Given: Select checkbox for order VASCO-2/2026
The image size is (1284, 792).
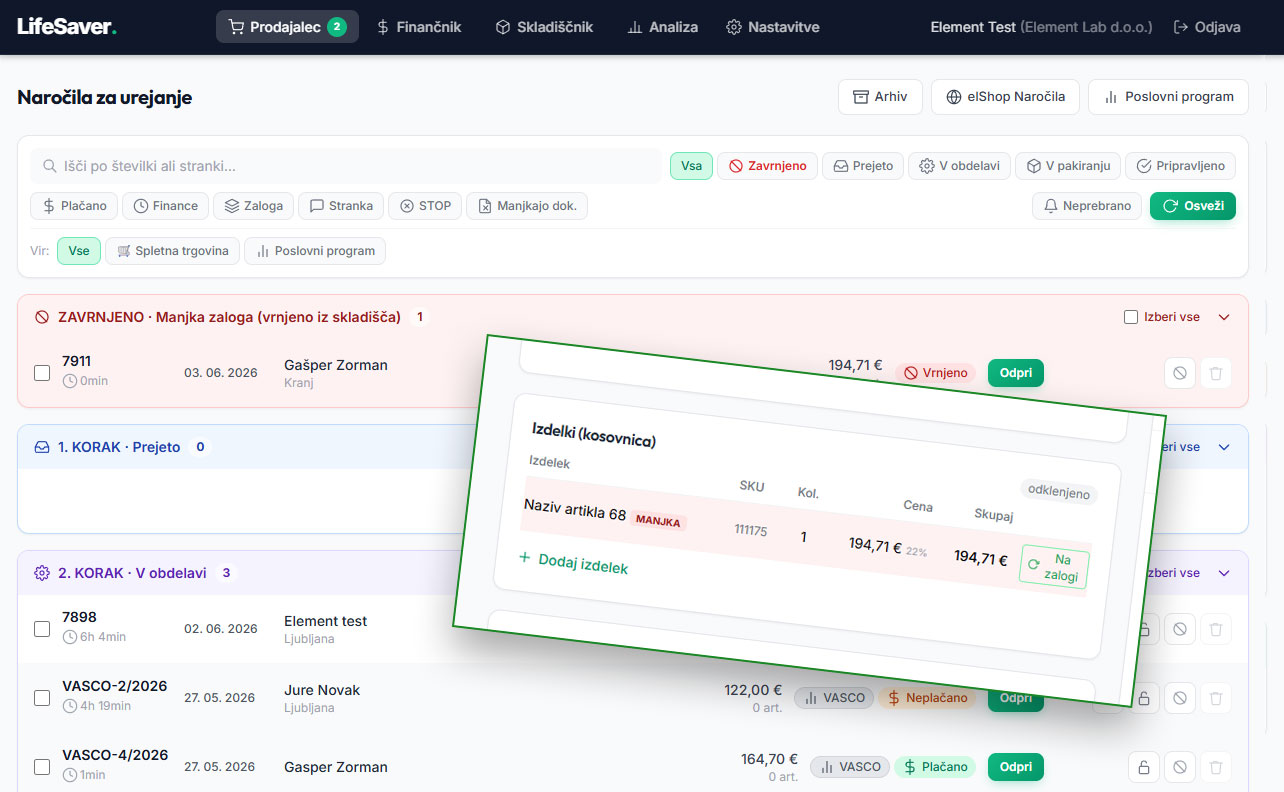Looking at the screenshot, I should [x=42, y=698].
